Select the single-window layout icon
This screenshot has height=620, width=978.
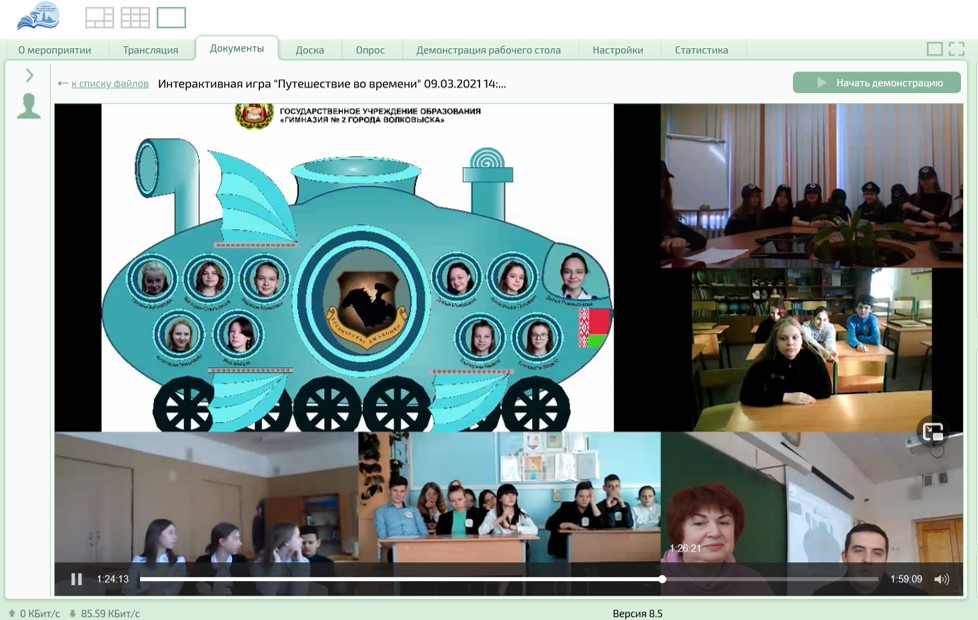tap(171, 17)
